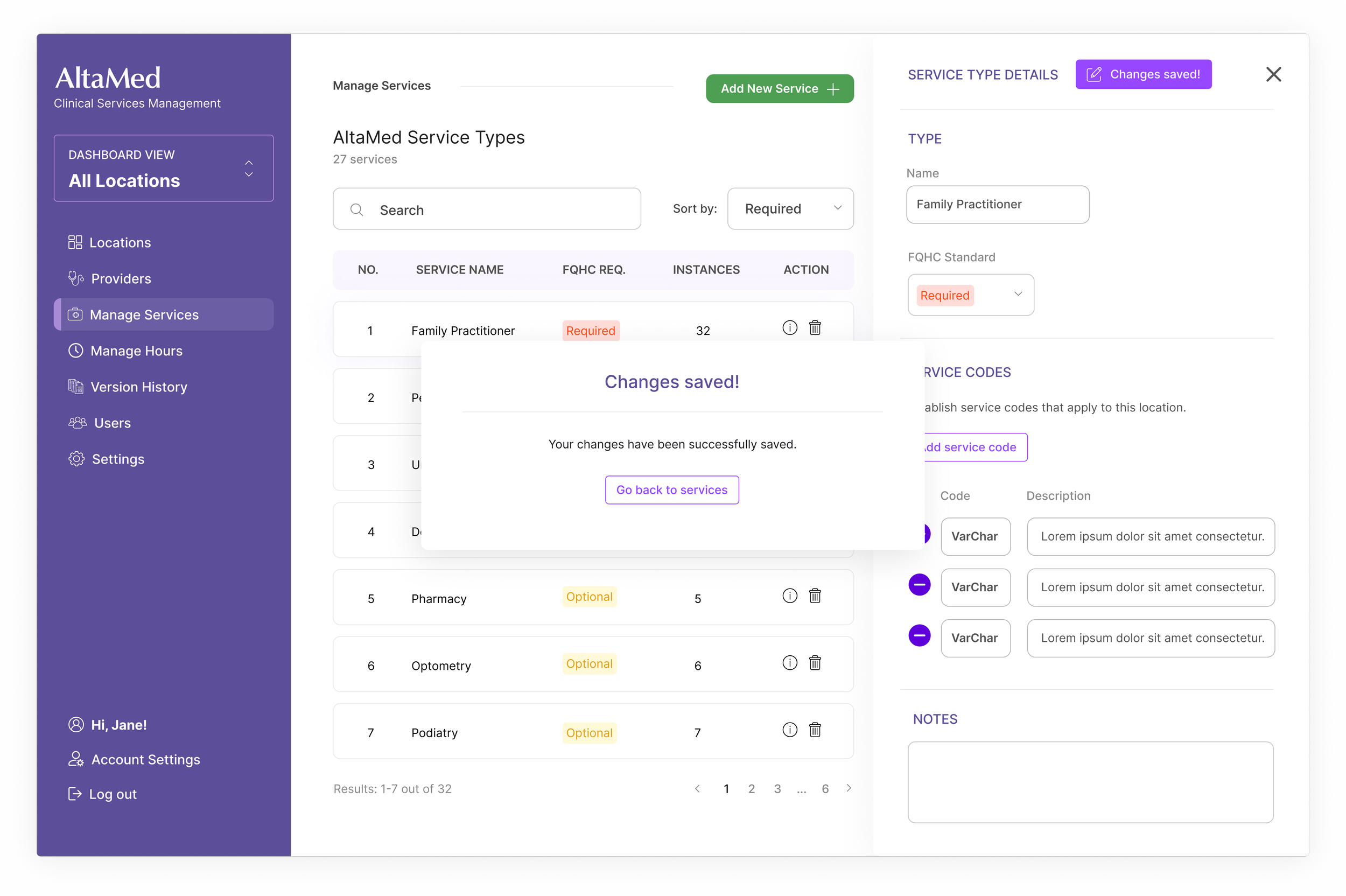Select results page 1
The height and width of the screenshot is (896, 1346).
click(726, 788)
